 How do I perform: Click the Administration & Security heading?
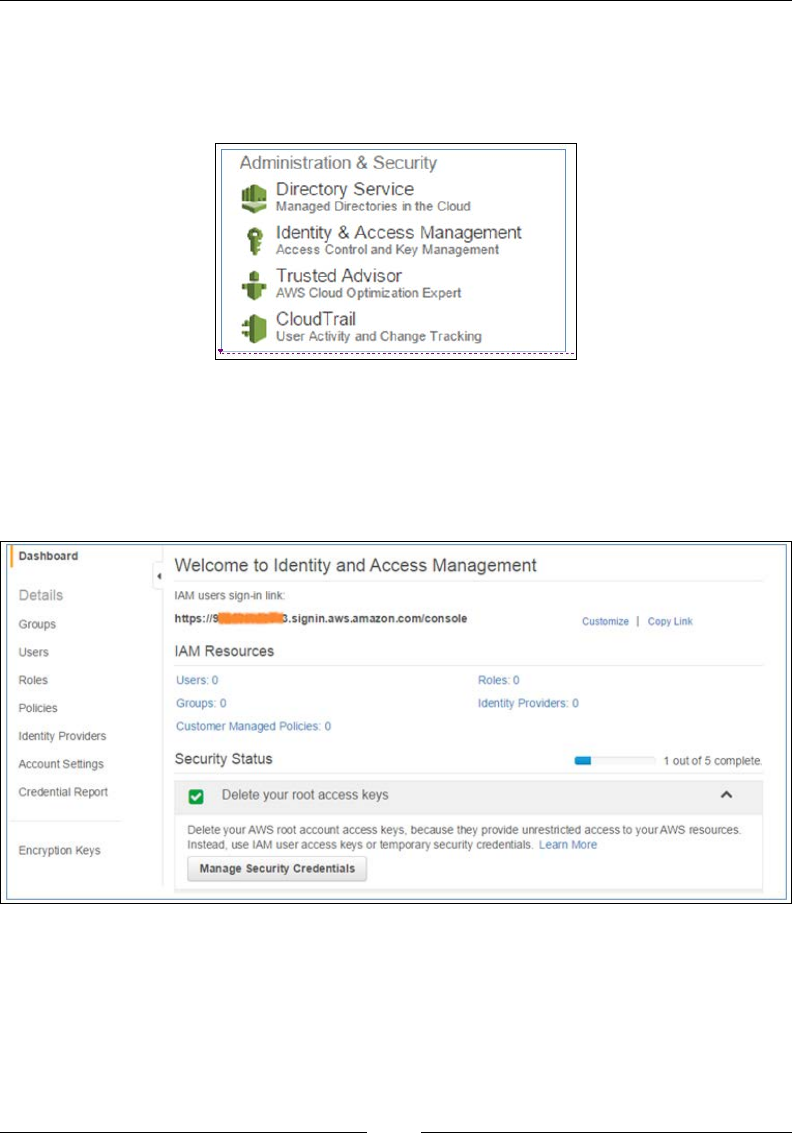click(x=338, y=162)
